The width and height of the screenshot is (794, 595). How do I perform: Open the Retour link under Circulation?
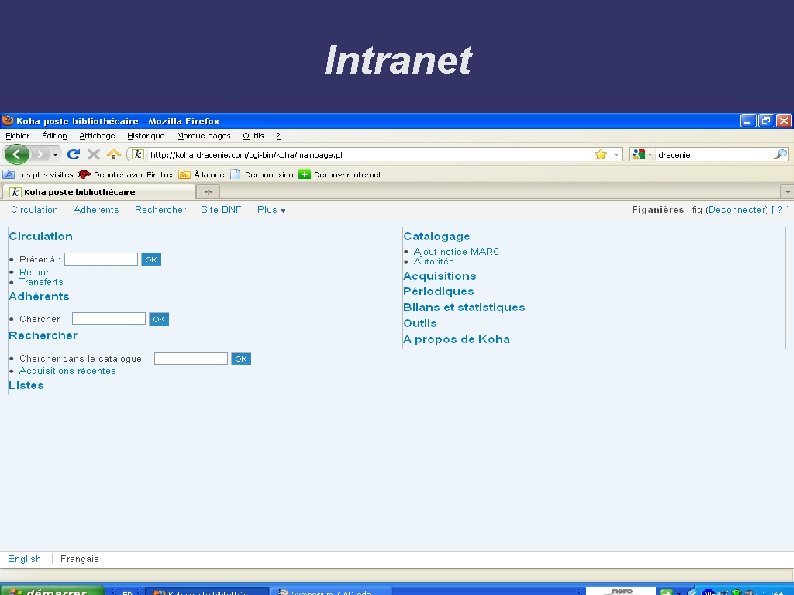pos(33,272)
